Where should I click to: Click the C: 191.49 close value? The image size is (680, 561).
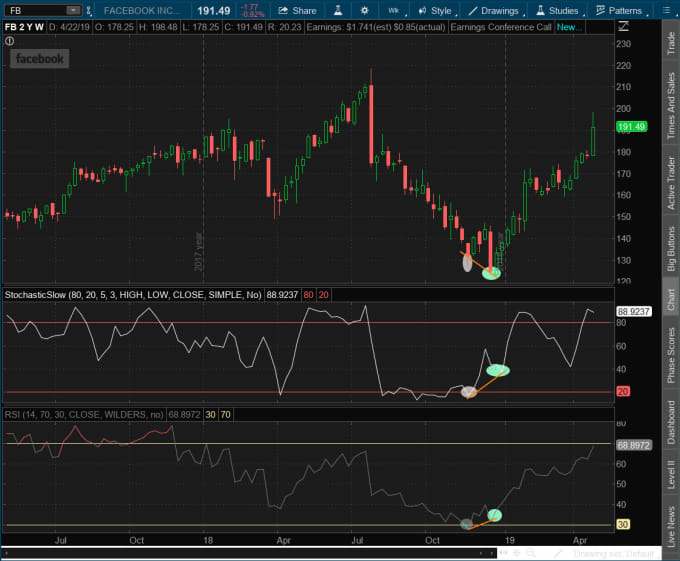(x=243, y=27)
